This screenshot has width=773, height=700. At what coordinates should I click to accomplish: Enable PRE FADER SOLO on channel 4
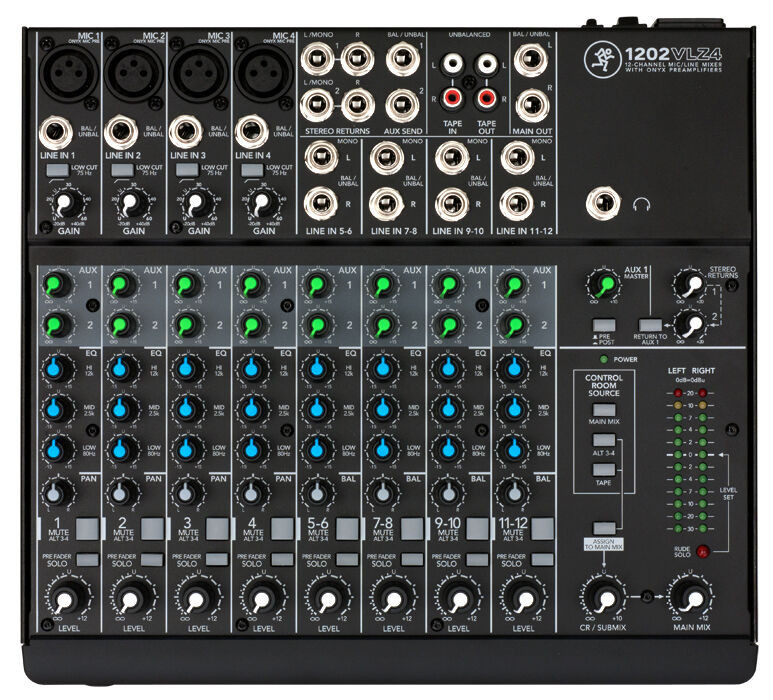pos(282,560)
